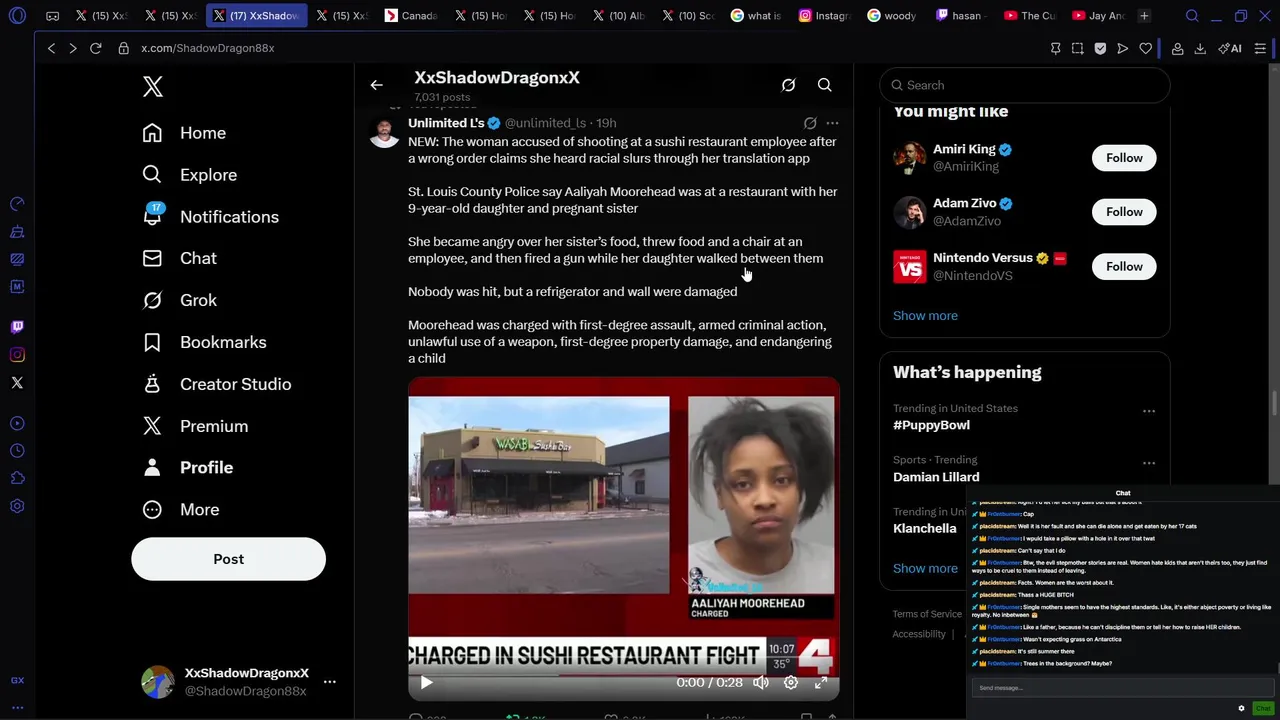Open Creator Studio
This screenshot has width=1280, height=720.
click(216, 384)
